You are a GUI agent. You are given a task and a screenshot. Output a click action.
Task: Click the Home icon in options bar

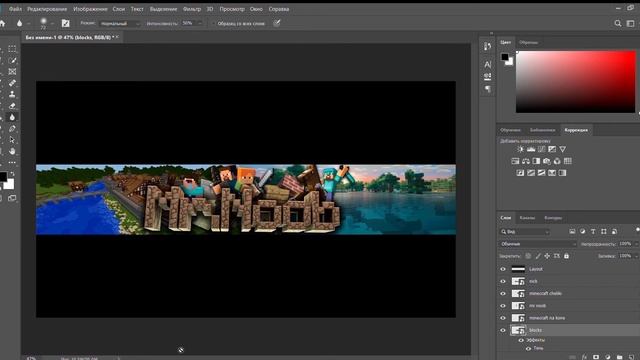coord(2,23)
